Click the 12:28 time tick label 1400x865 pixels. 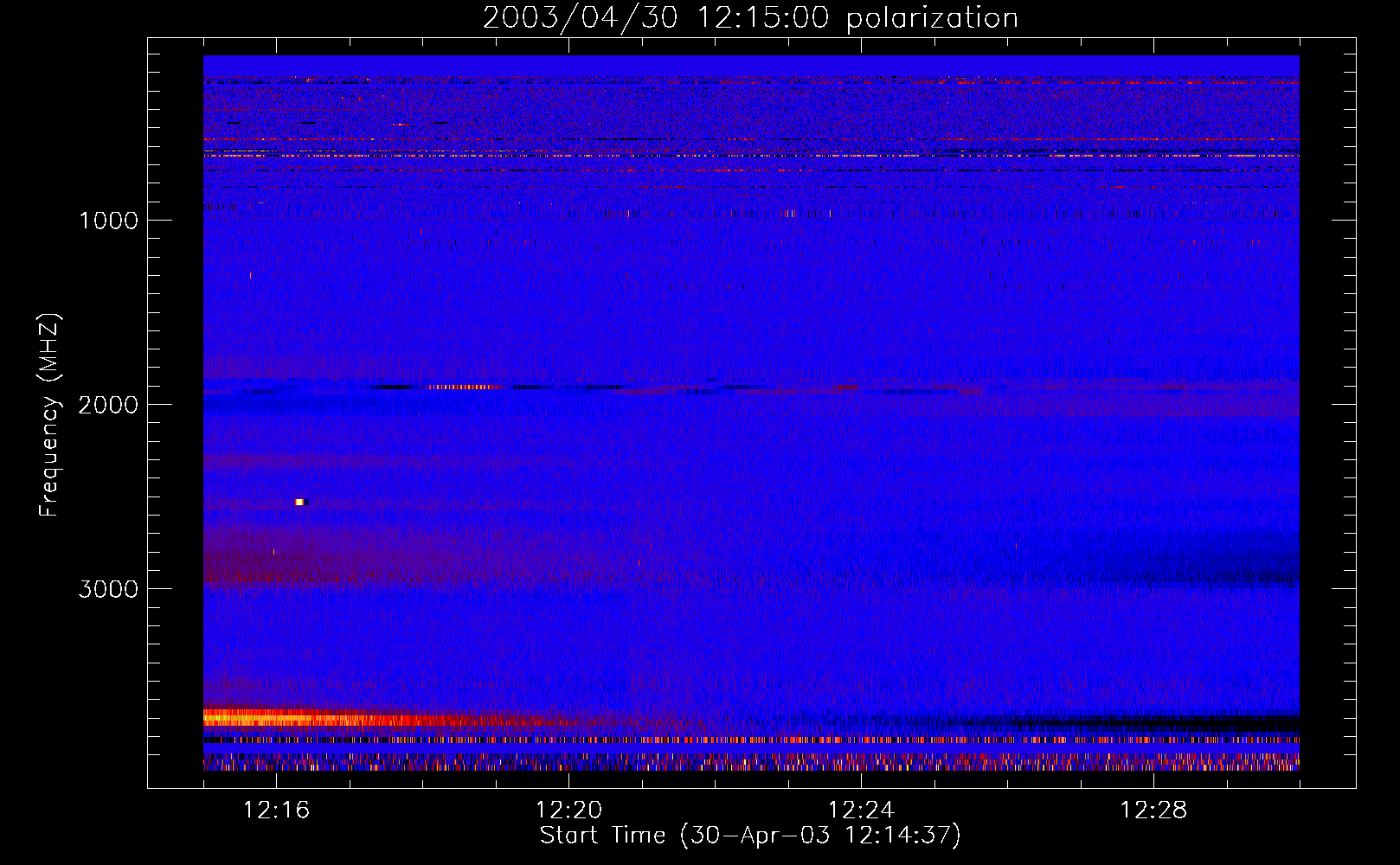click(x=1153, y=811)
